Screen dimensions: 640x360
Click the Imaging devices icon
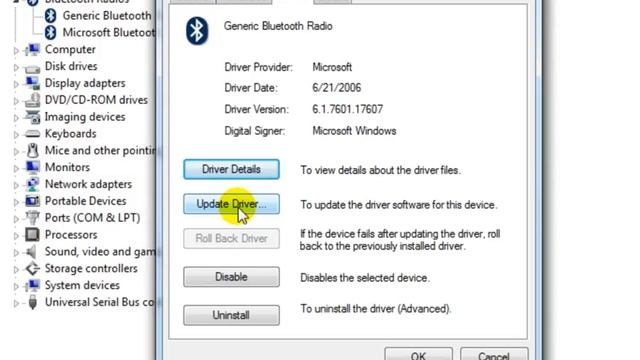click(33, 117)
